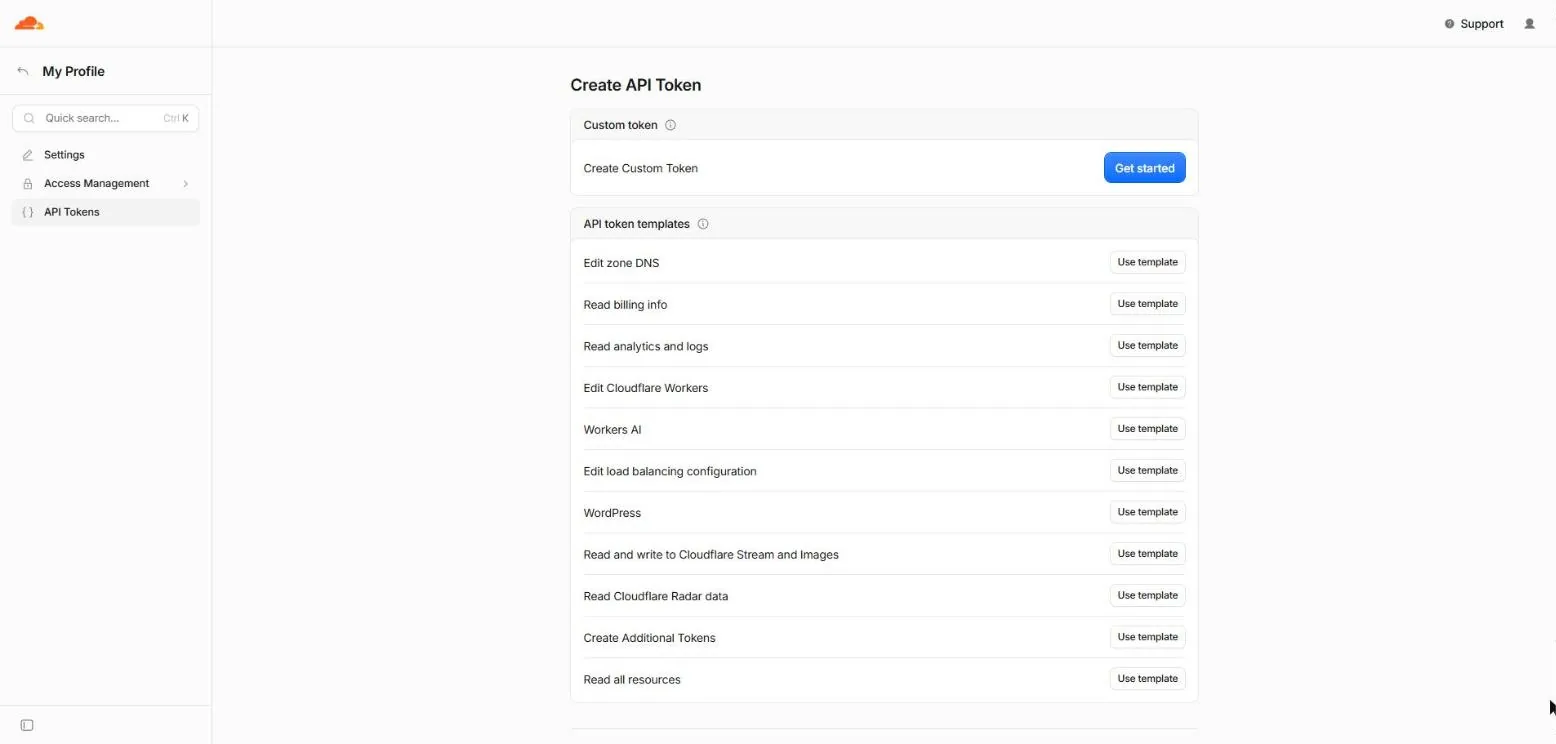Click the braces icon beside API Tokens
The image size is (1556, 744).
(x=28, y=212)
